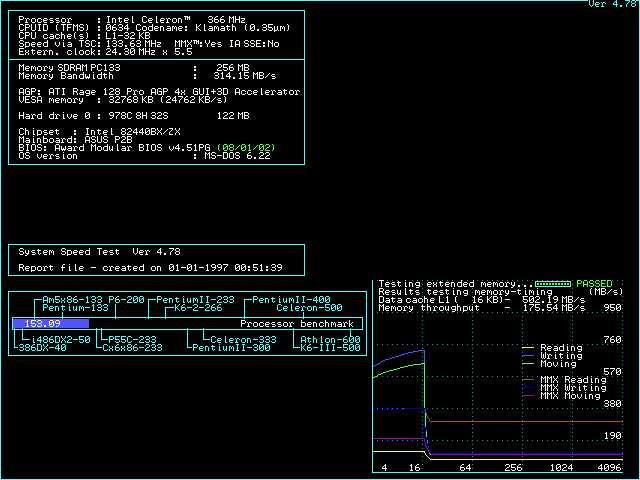The height and width of the screenshot is (480, 640).
Task: Click the Report file created on line
Action: (150, 268)
